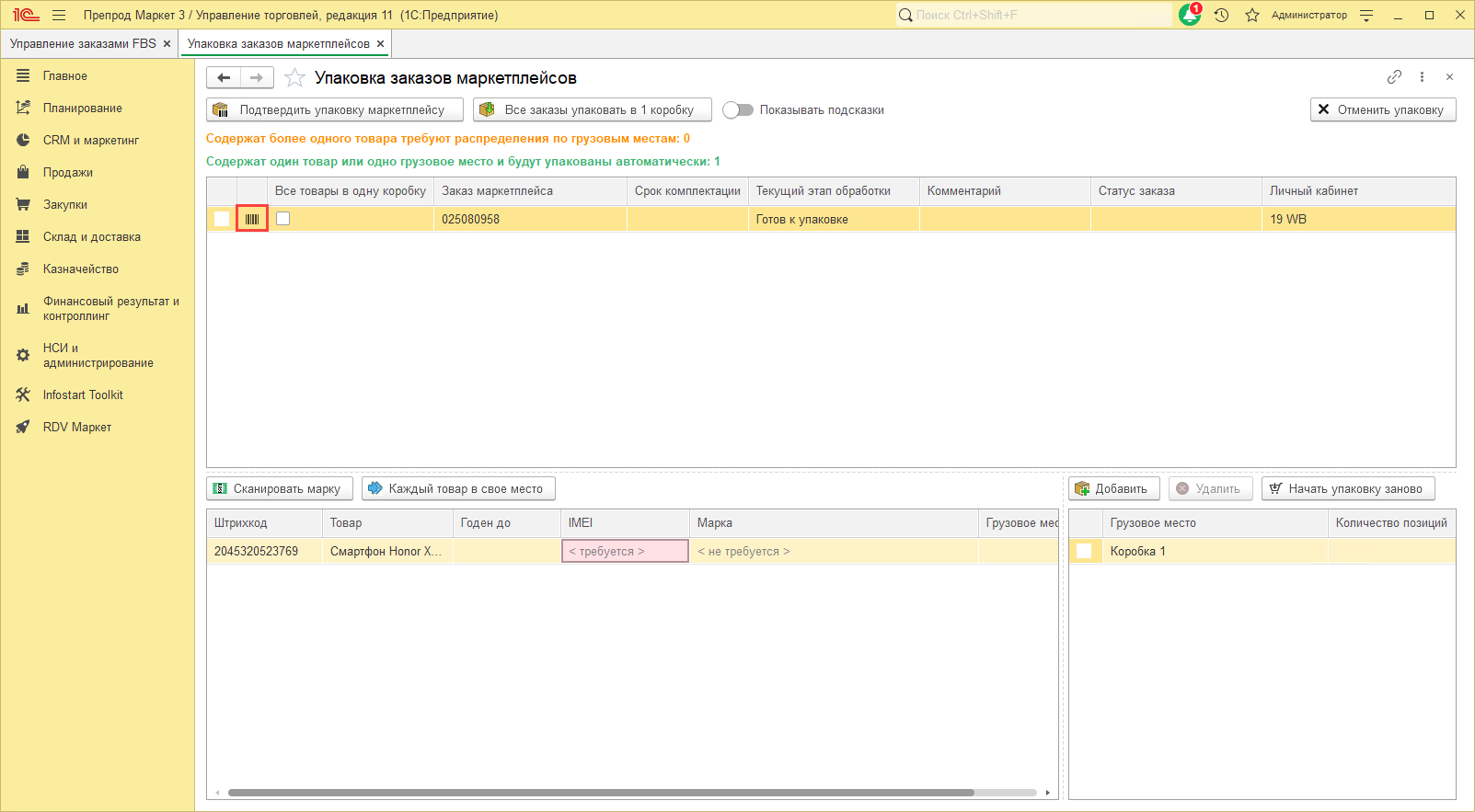Image resolution: width=1475 pixels, height=812 pixels.
Task: Copy link using chain icon
Action: tap(1394, 77)
